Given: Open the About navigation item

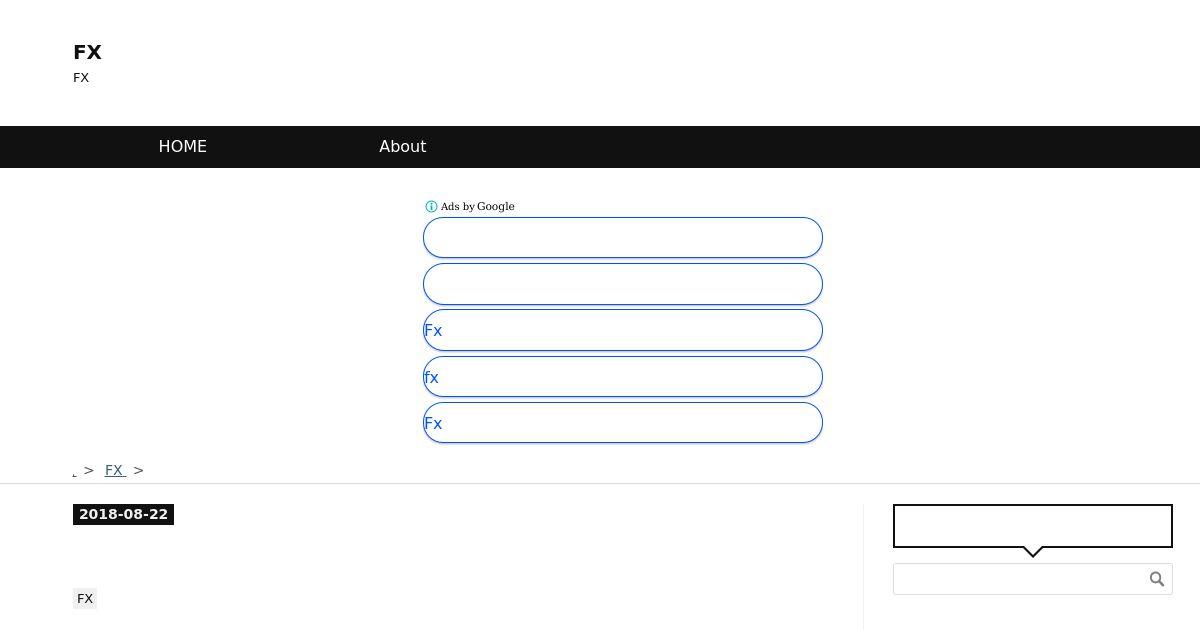Looking at the screenshot, I should coord(403,146).
